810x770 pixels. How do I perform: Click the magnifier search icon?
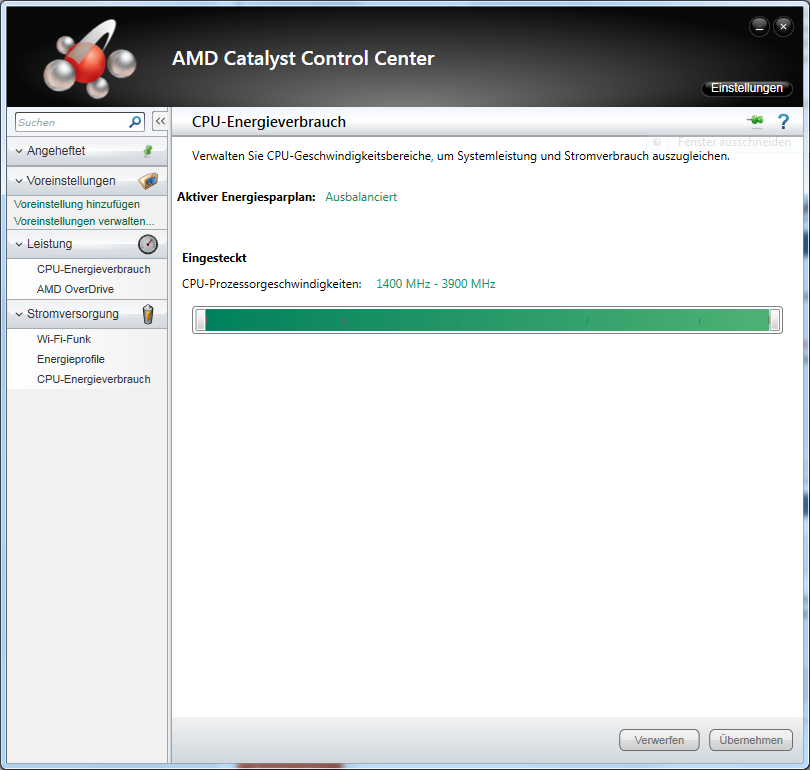[135, 122]
